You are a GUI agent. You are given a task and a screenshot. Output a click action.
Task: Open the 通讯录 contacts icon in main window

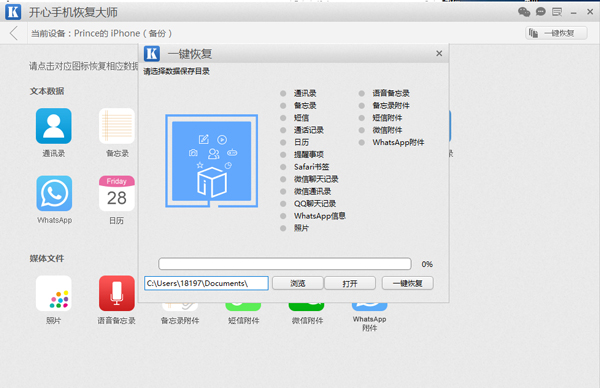click(x=54, y=126)
